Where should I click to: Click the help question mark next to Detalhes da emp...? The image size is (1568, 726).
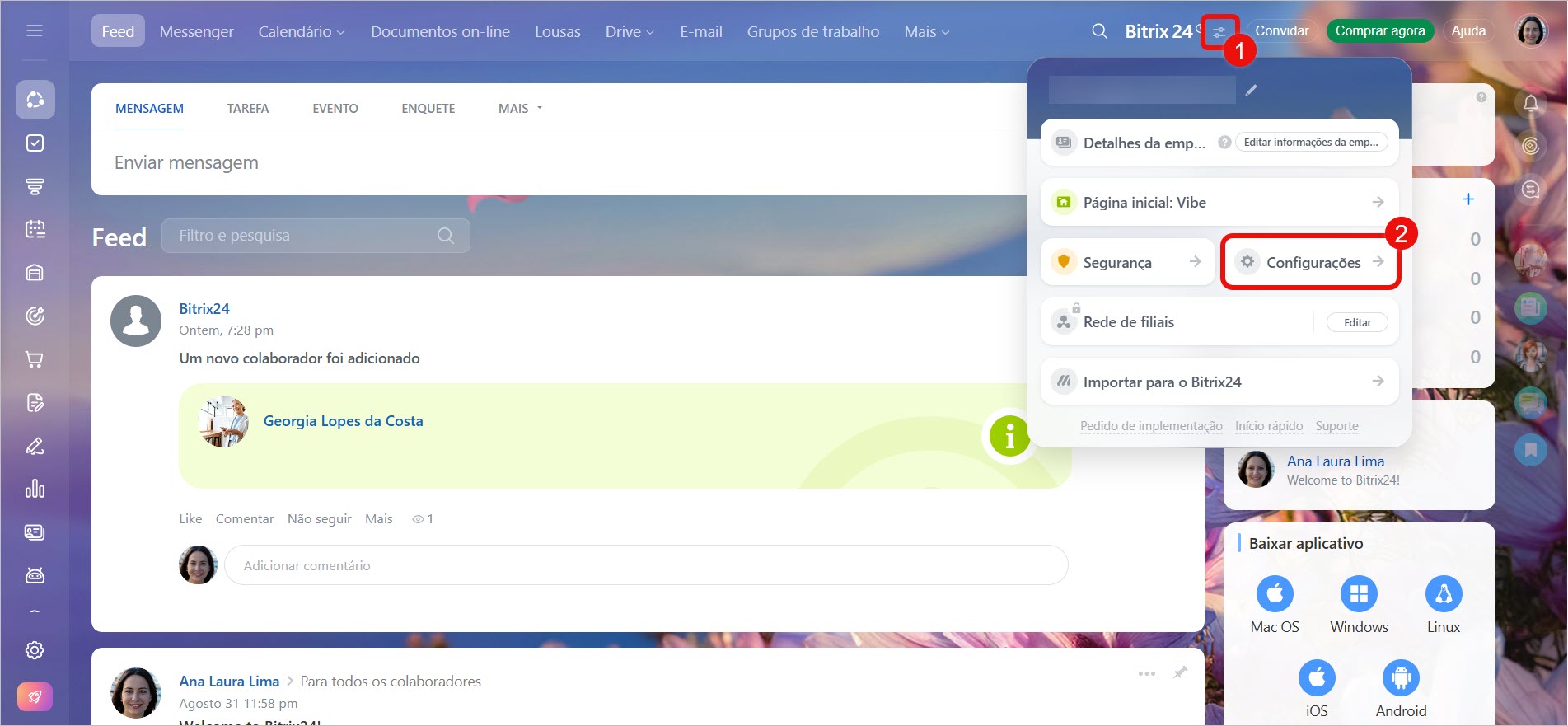tap(1224, 142)
